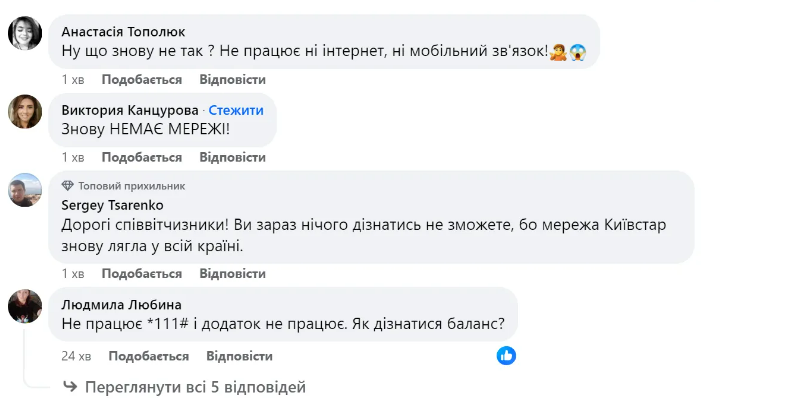Click Анастасія Тополюк's profile avatar
The width and height of the screenshot is (792, 400).
[24, 34]
